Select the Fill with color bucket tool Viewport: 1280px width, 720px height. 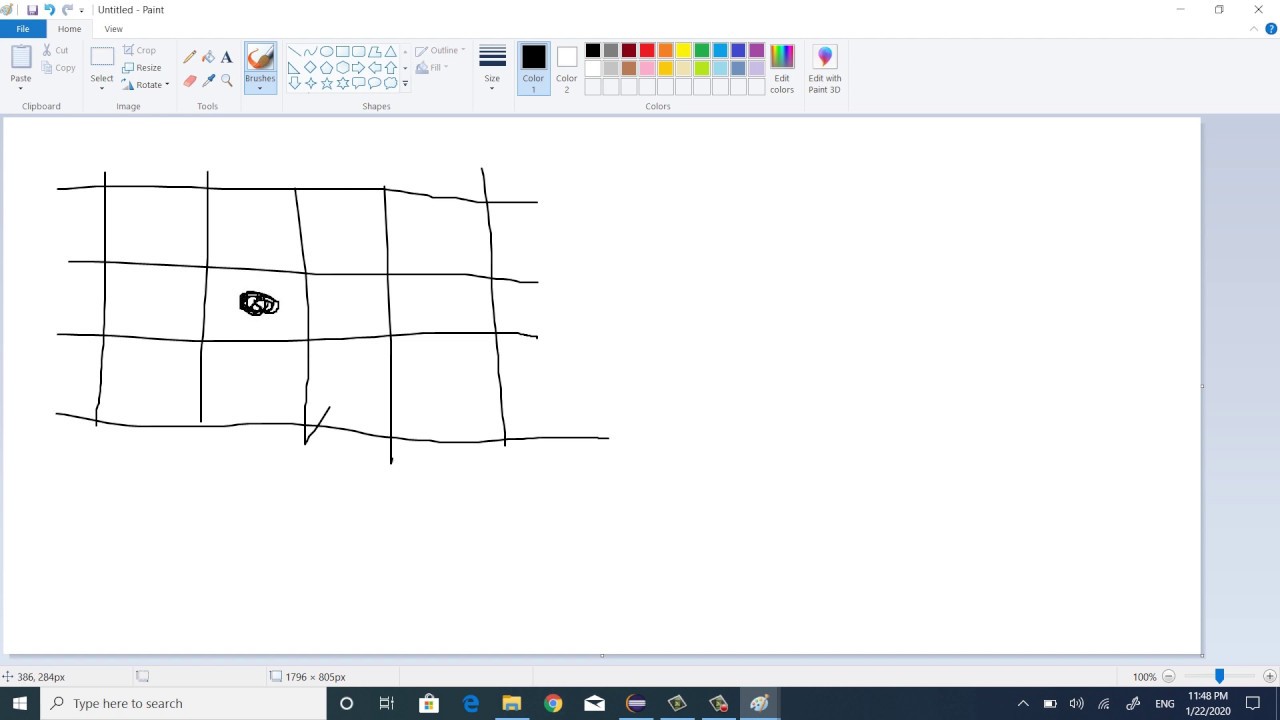tap(208, 57)
